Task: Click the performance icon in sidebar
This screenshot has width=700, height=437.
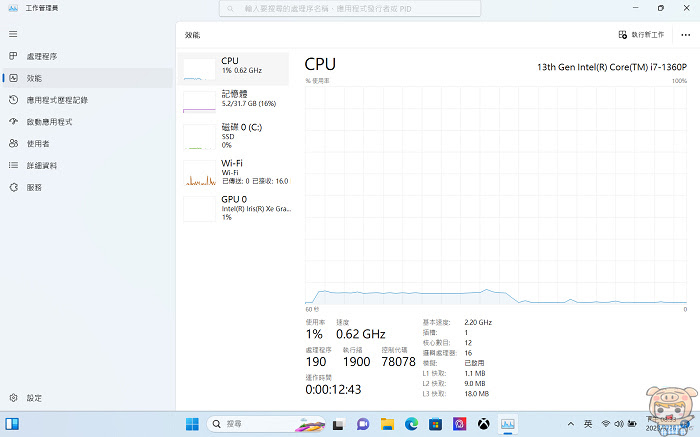Action: point(13,78)
